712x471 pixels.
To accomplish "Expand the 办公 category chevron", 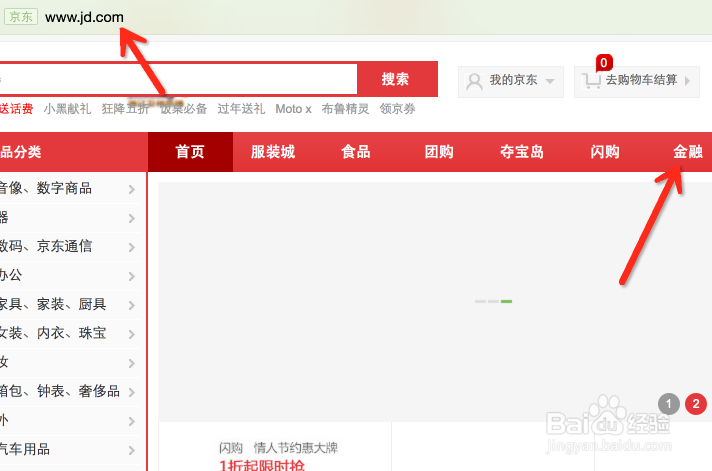I will coord(132,277).
